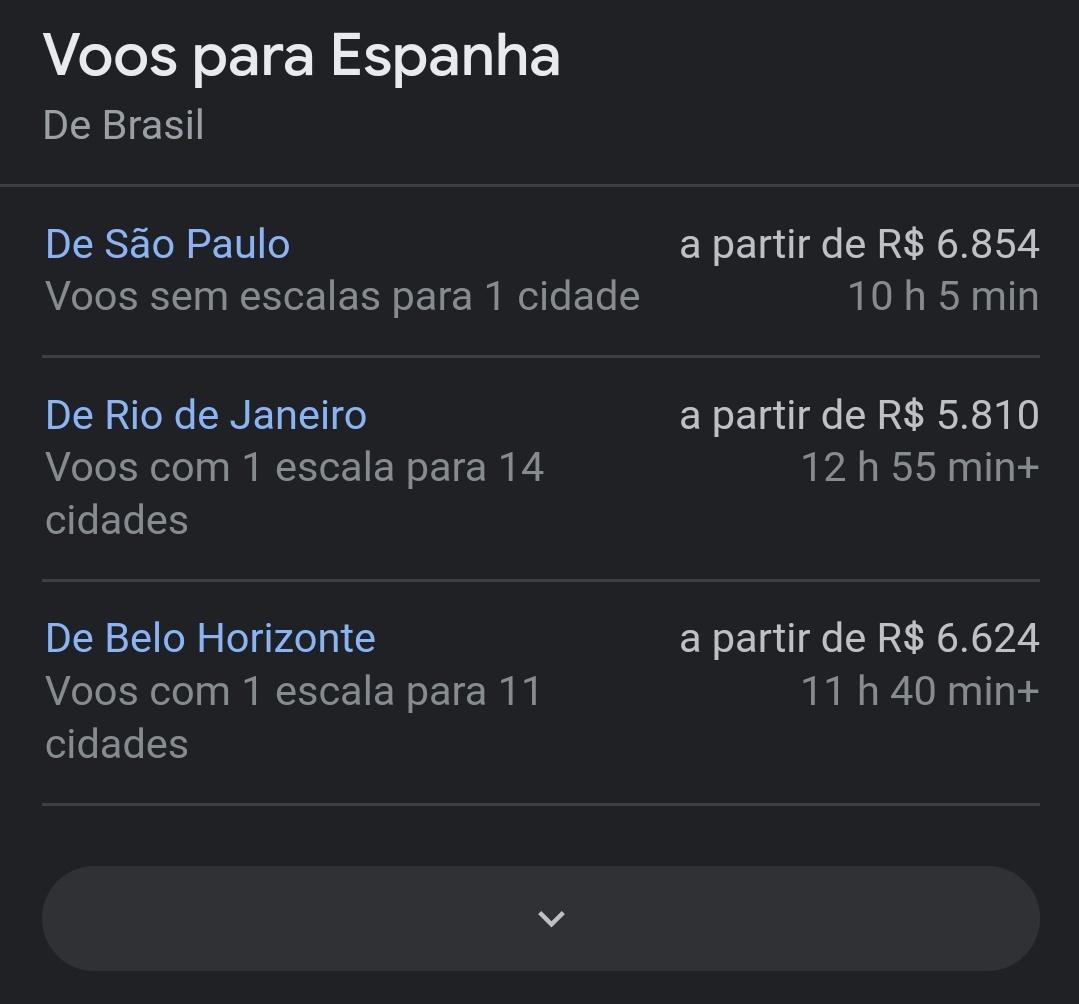This screenshot has width=1079, height=1004.
Task: Click 'Voos com 1 escala para 14 cidades'
Action: (x=295, y=493)
